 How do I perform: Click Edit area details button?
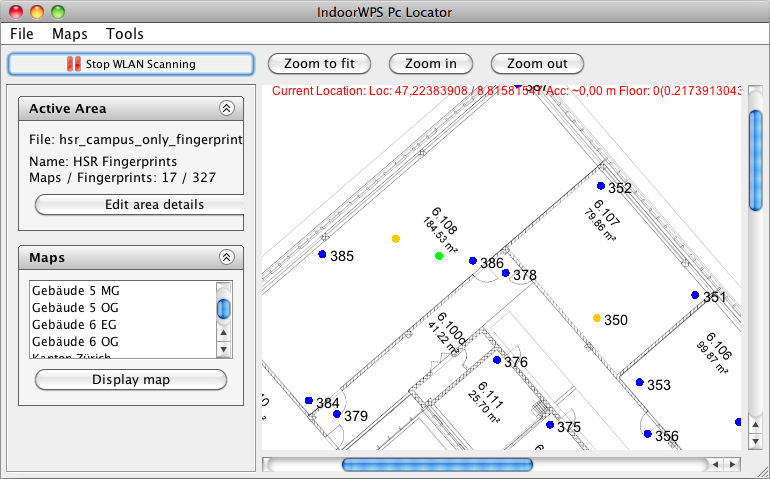click(x=140, y=204)
